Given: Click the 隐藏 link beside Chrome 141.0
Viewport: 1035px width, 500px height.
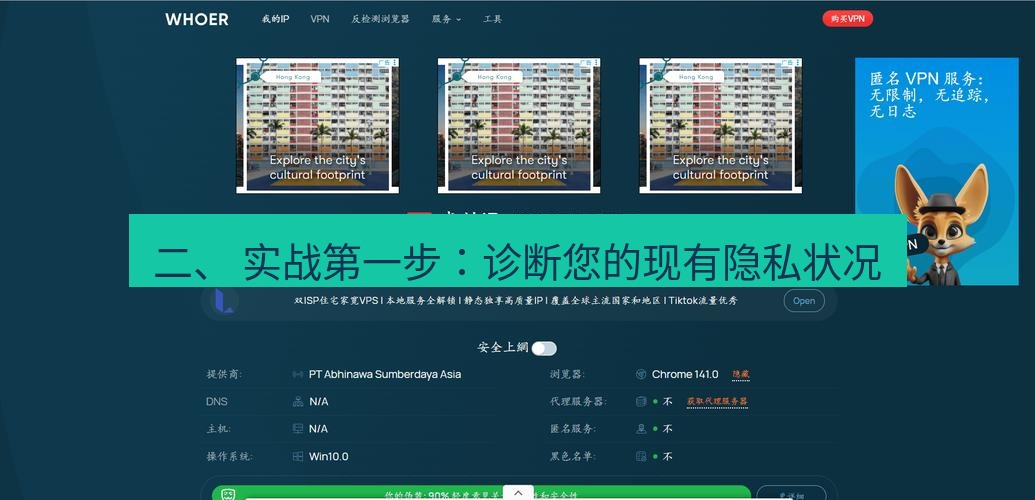Looking at the screenshot, I should pyautogui.click(x=741, y=375).
